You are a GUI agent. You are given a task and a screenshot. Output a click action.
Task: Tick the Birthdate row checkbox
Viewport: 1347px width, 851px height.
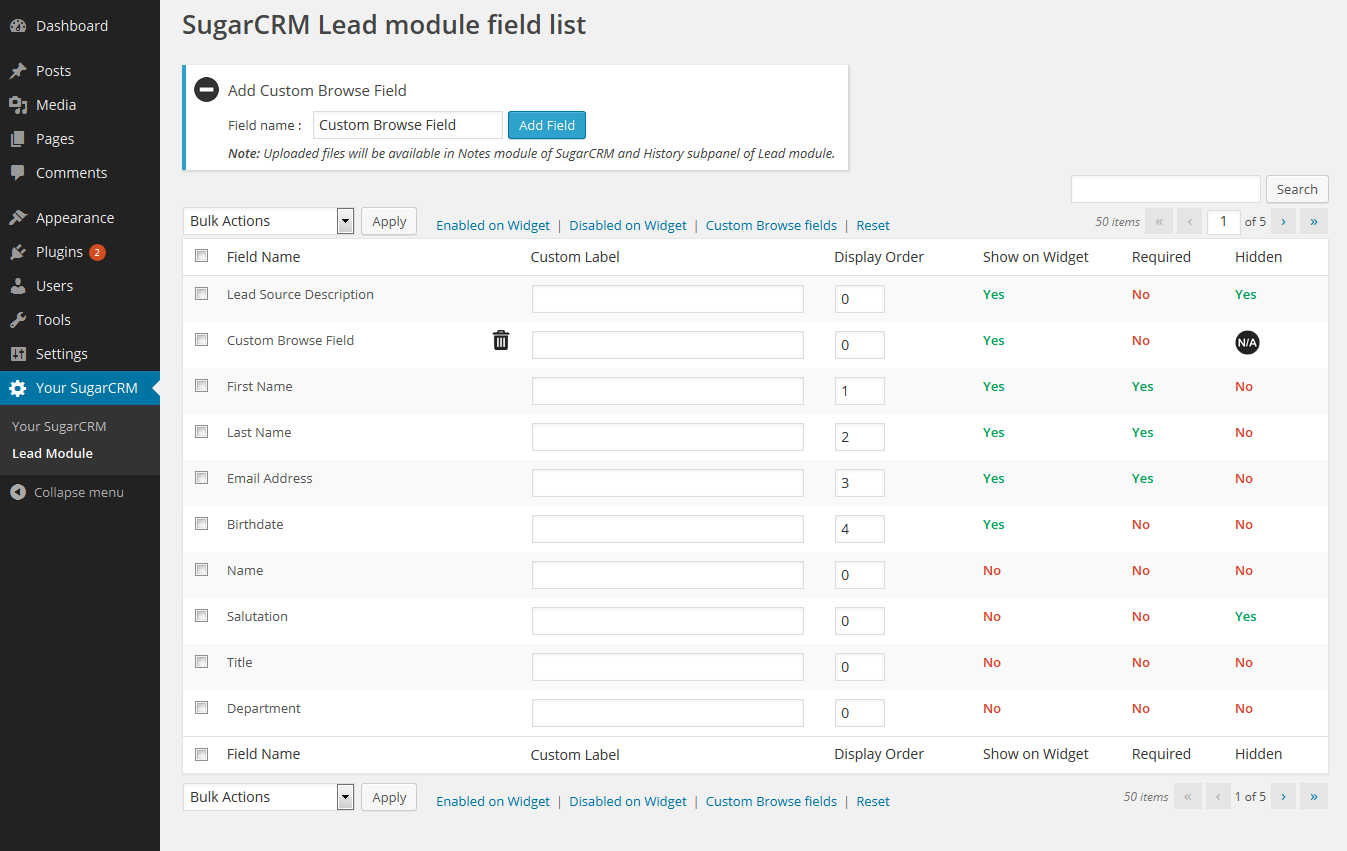(202, 524)
